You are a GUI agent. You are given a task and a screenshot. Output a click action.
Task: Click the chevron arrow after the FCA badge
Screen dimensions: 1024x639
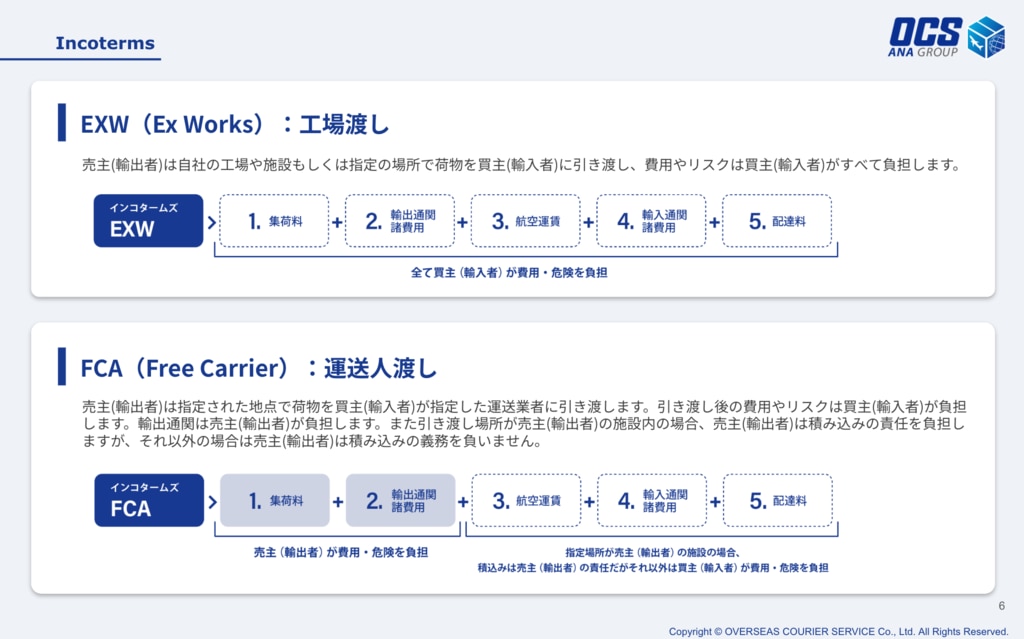coord(211,501)
